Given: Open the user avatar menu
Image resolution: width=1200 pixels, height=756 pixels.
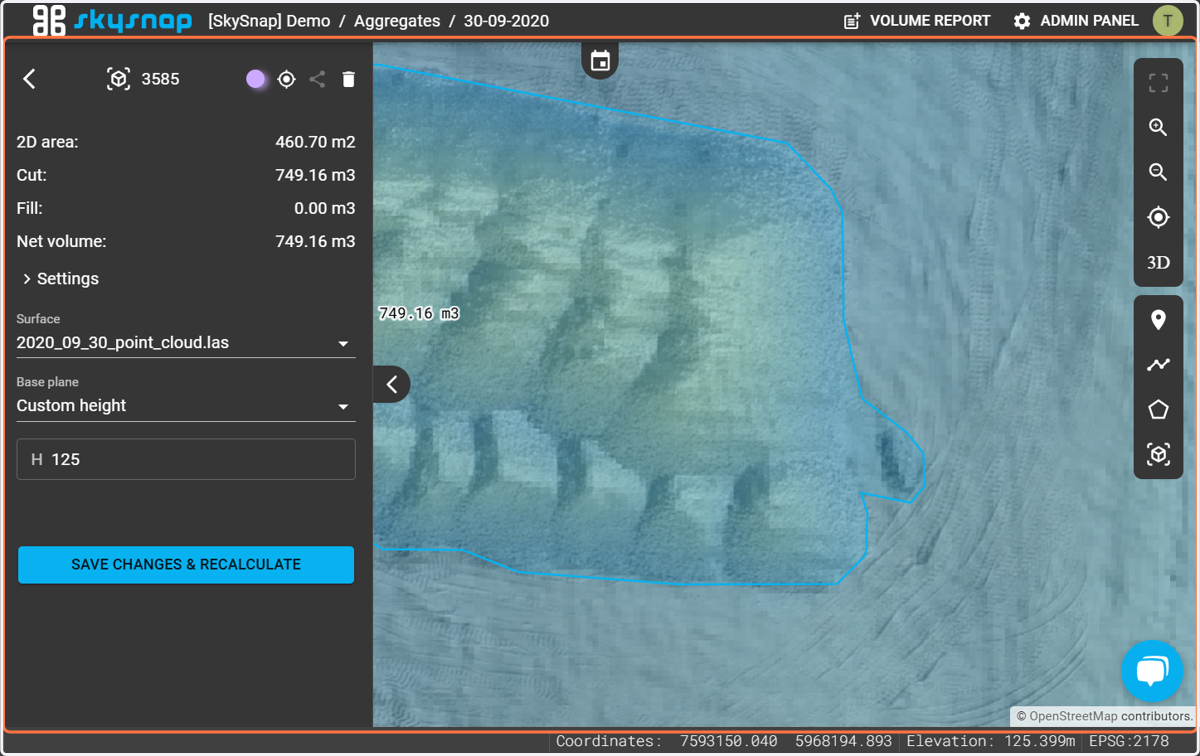Looking at the screenshot, I should click(x=1168, y=21).
